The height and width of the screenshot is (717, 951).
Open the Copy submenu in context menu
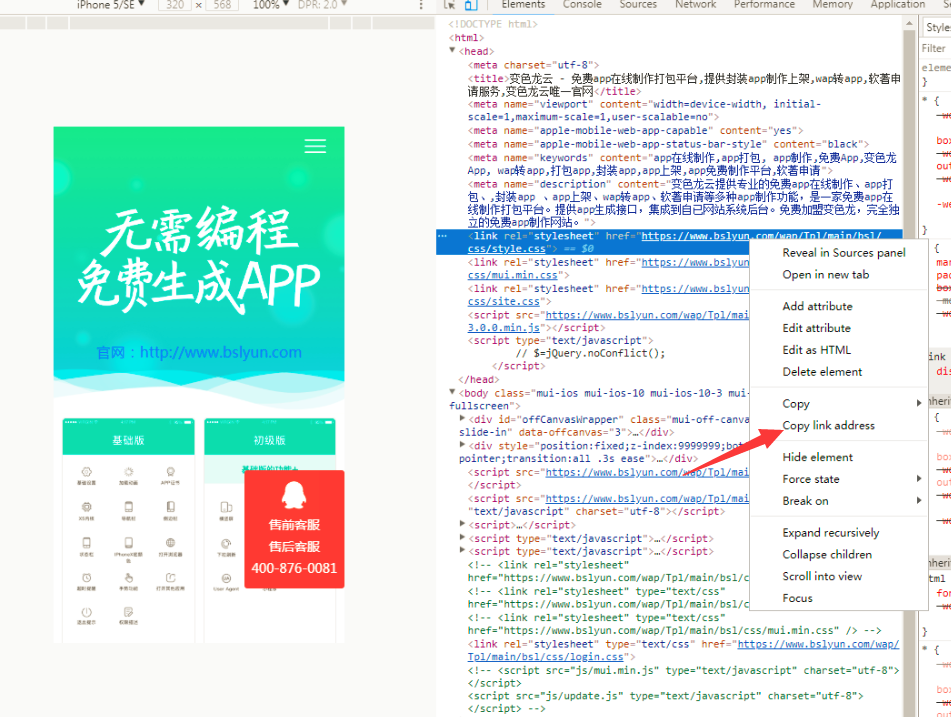pos(839,403)
